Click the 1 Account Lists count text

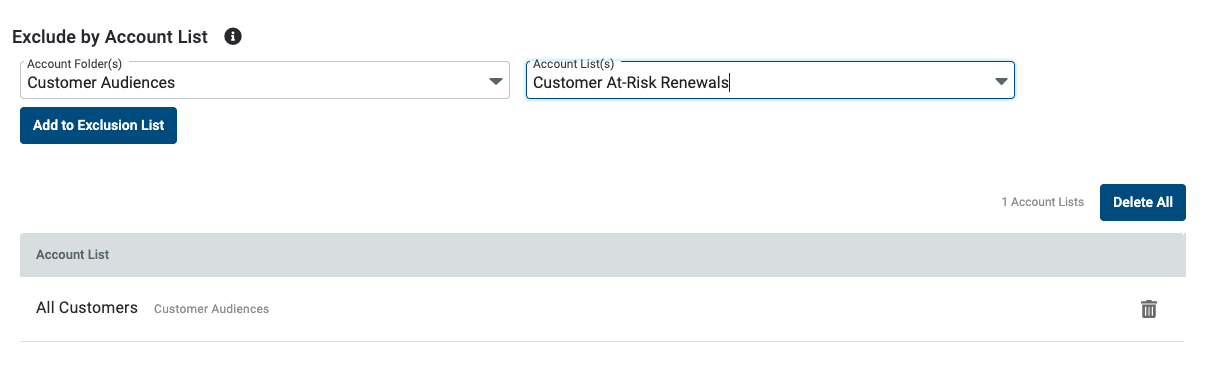tap(1043, 202)
